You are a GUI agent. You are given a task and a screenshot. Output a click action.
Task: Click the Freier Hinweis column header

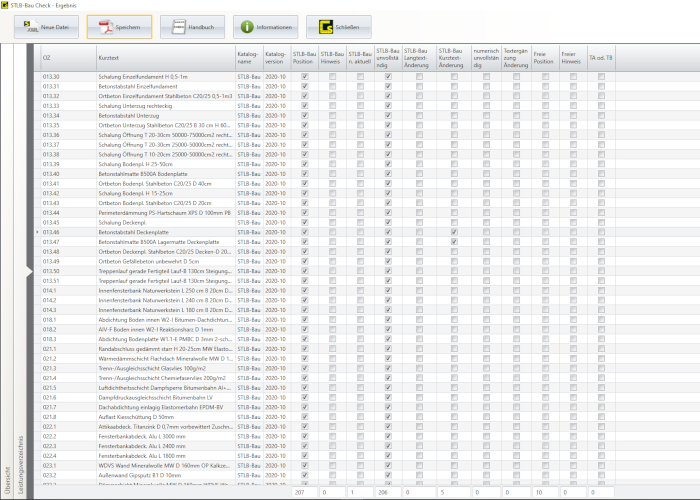(573, 58)
